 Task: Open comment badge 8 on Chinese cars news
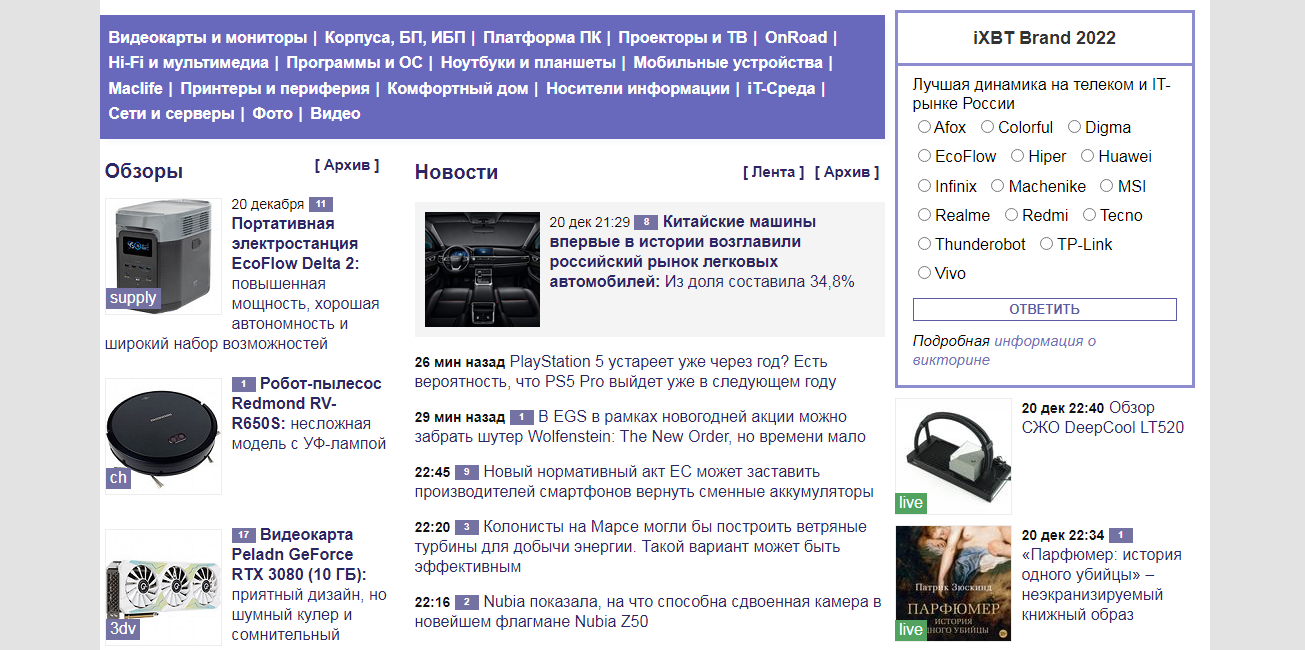646,222
